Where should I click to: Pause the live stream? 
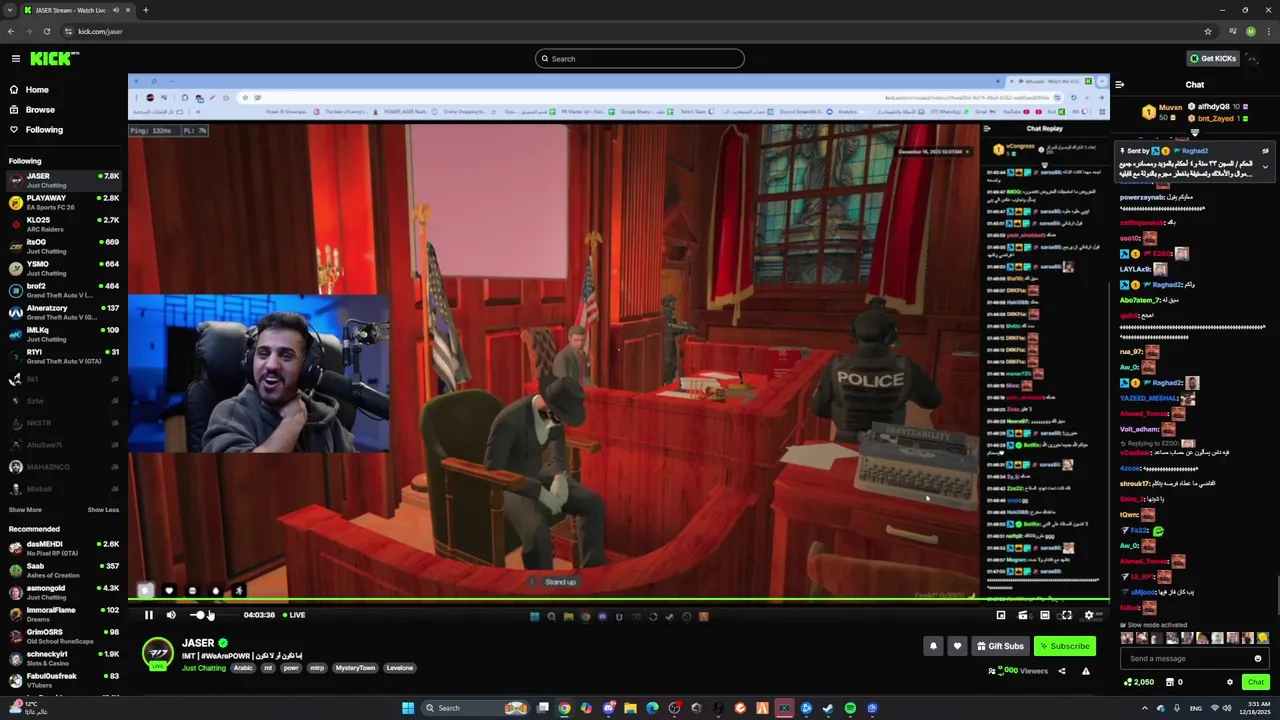point(149,615)
